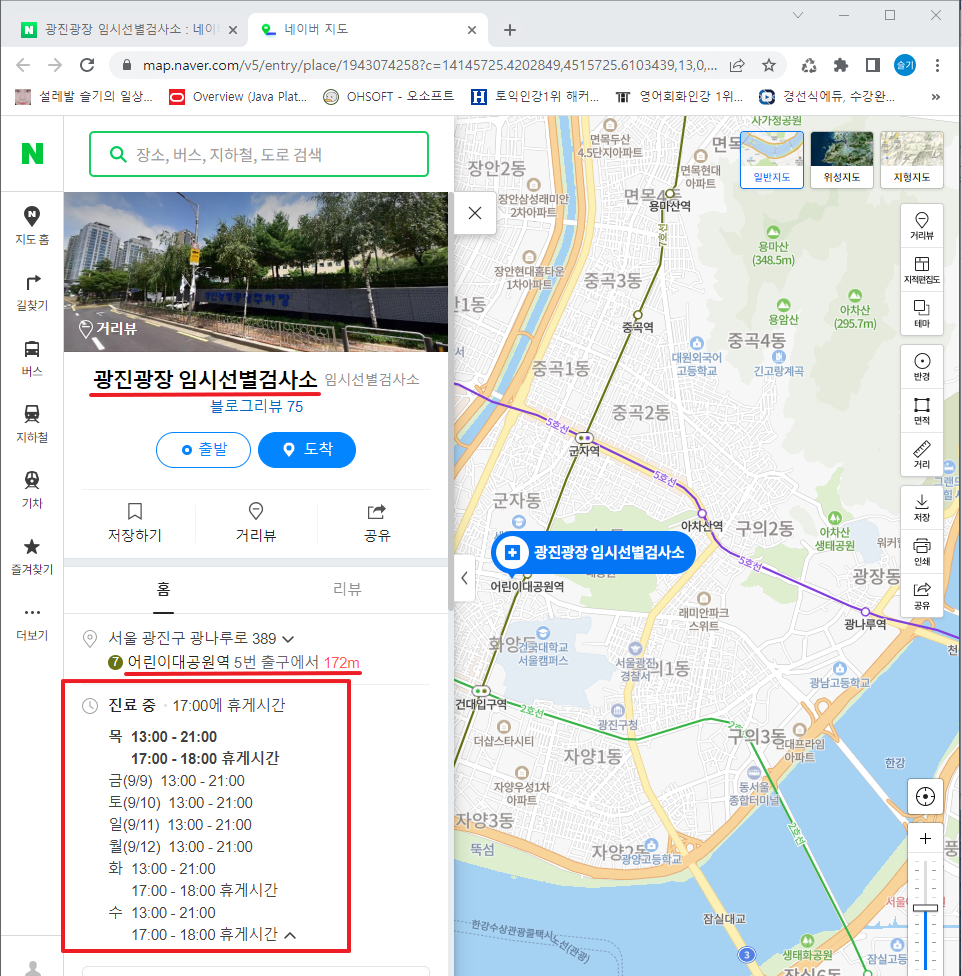Open 기차 train menu

tap(32, 490)
